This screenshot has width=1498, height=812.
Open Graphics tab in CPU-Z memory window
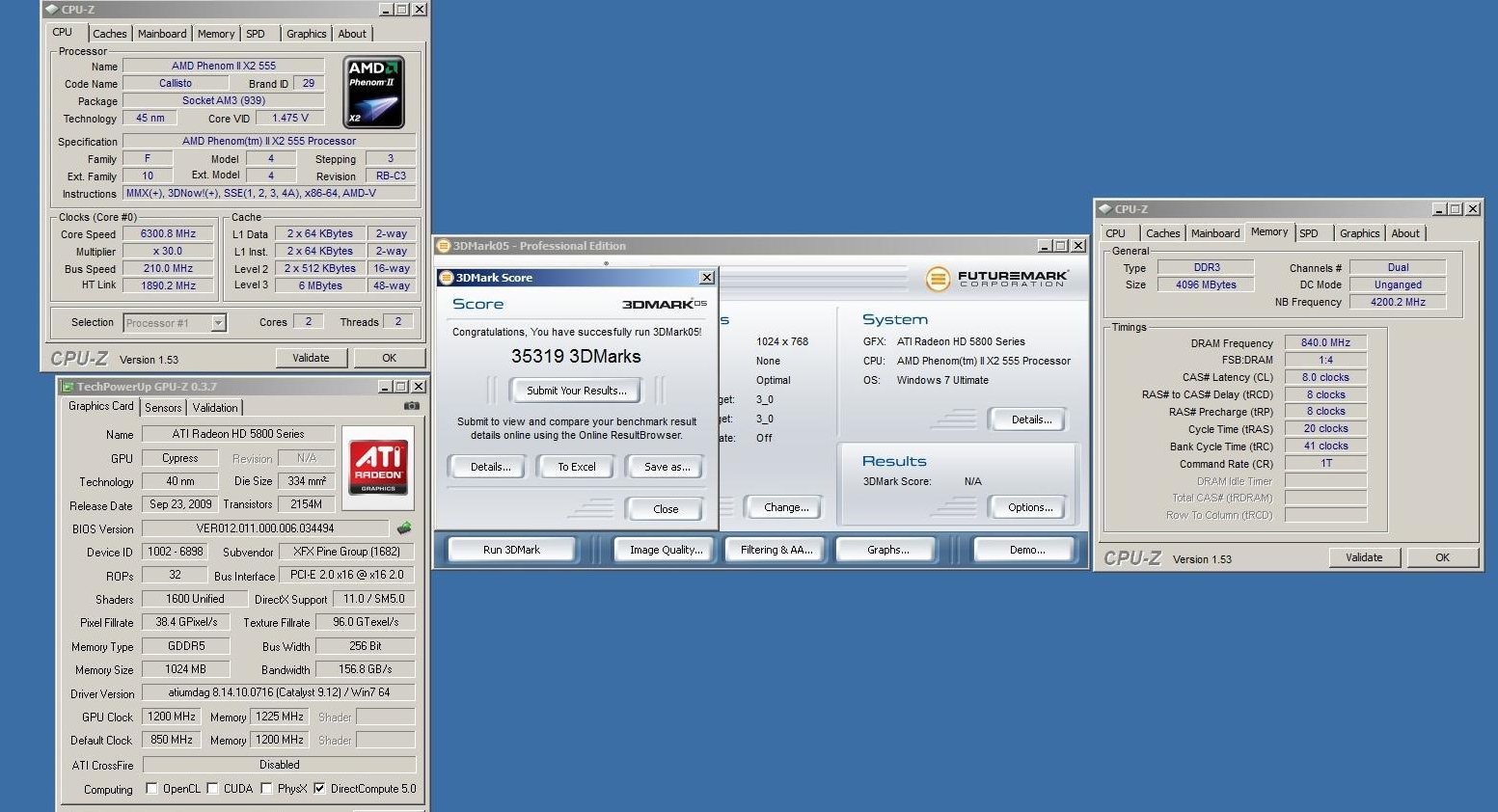(x=1359, y=233)
